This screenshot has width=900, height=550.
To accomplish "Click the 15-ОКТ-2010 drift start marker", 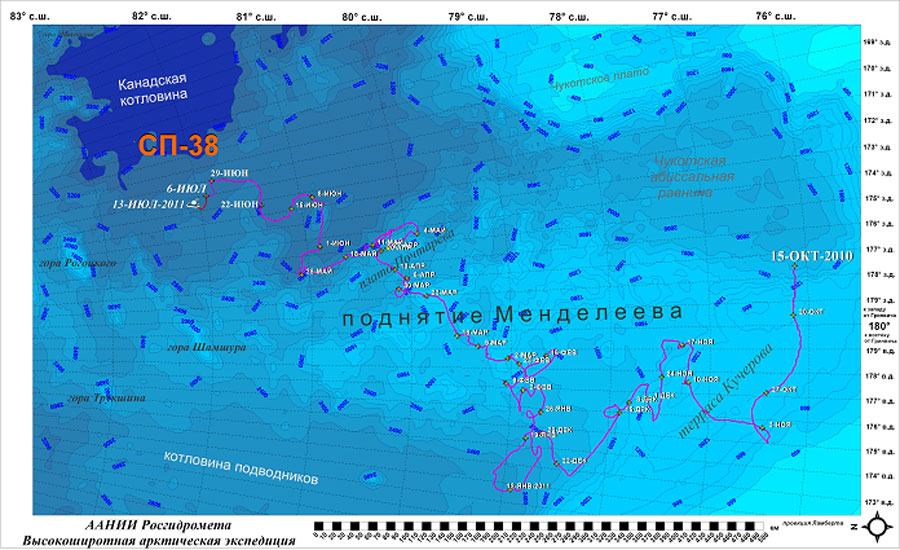I will (794, 267).
